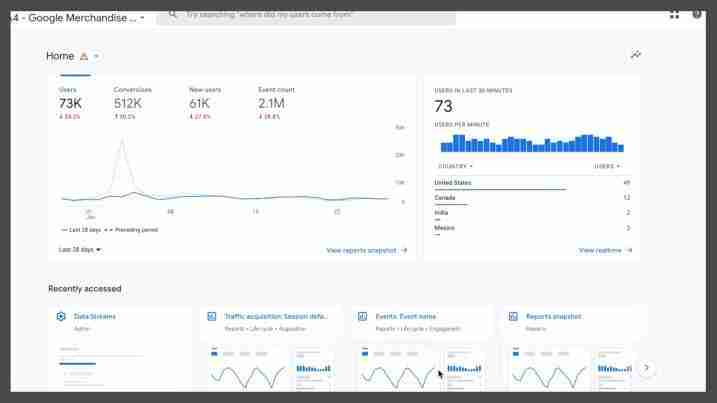This screenshot has height=403, width=717.
Task: Click the Mexico row
Action: click(x=532, y=228)
